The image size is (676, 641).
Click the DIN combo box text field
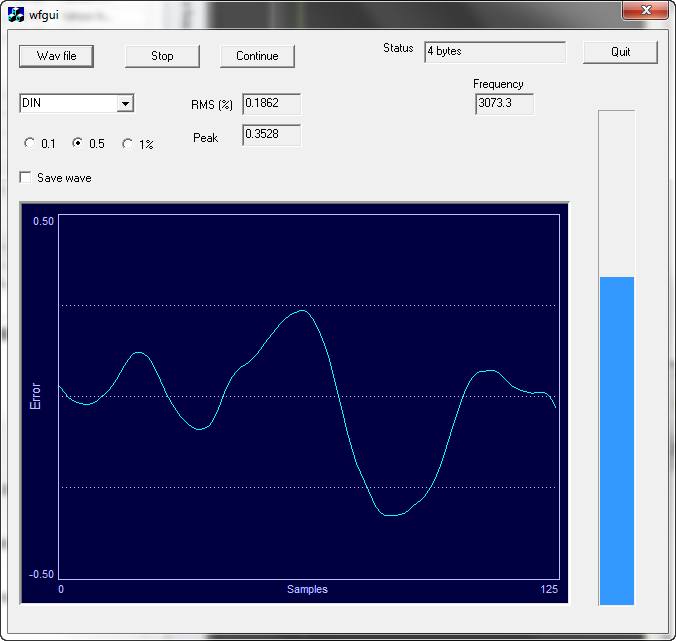[x=69, y=103]
